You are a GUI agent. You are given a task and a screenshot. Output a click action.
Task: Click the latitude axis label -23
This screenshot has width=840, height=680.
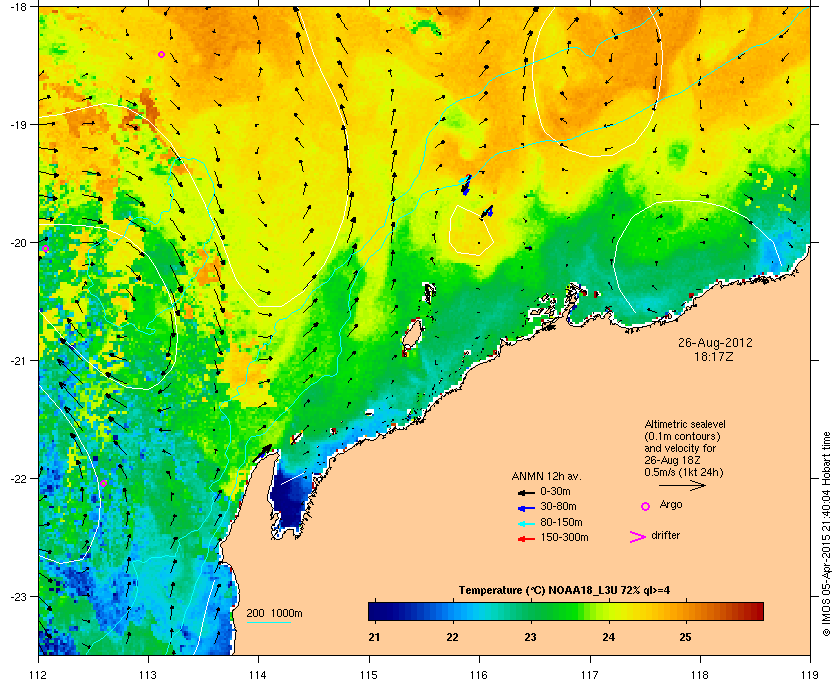19,596
